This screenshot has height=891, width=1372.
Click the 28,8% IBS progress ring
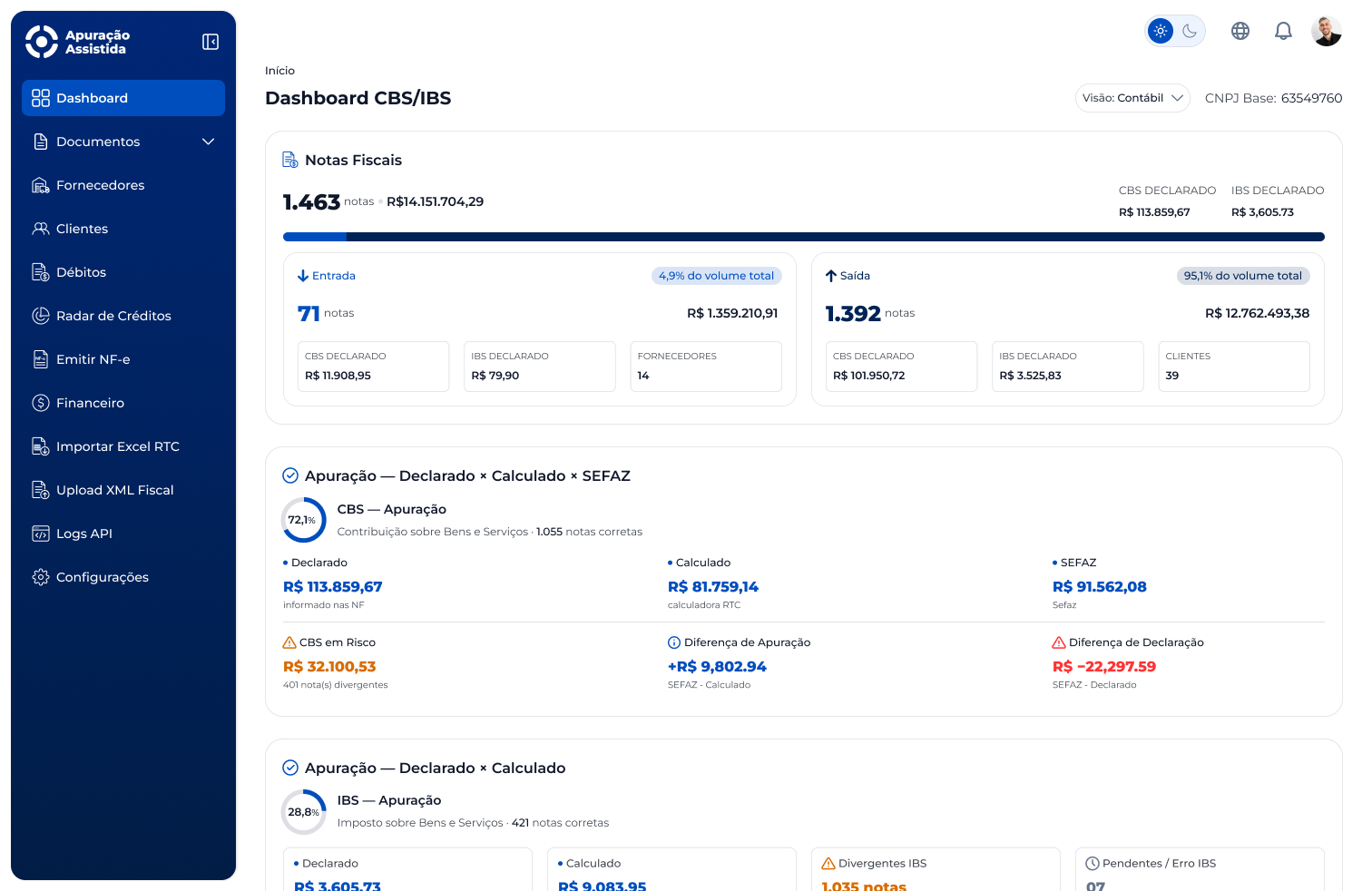click(x=303, y=812)
